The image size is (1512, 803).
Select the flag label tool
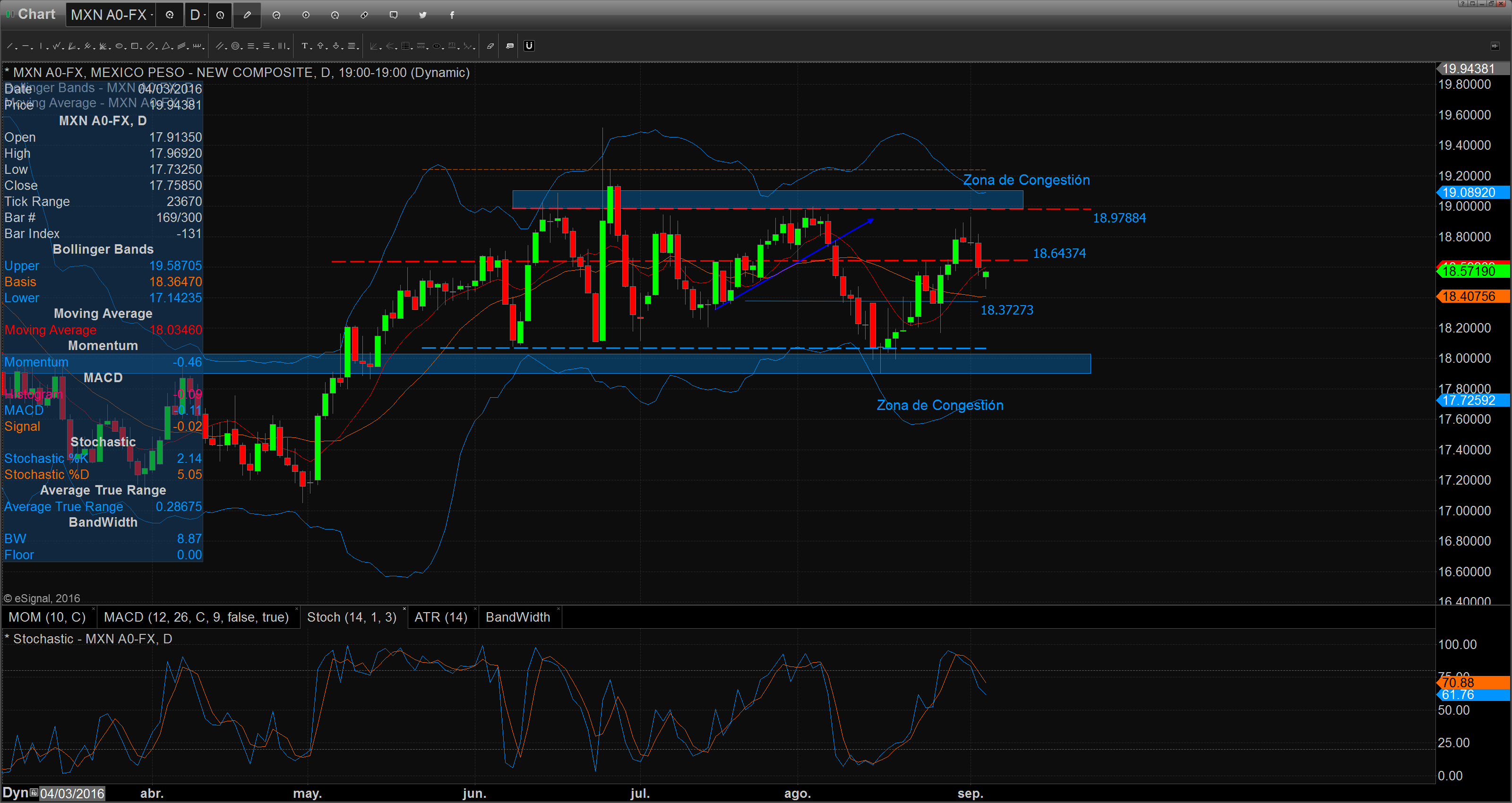(x=352, y=46)
